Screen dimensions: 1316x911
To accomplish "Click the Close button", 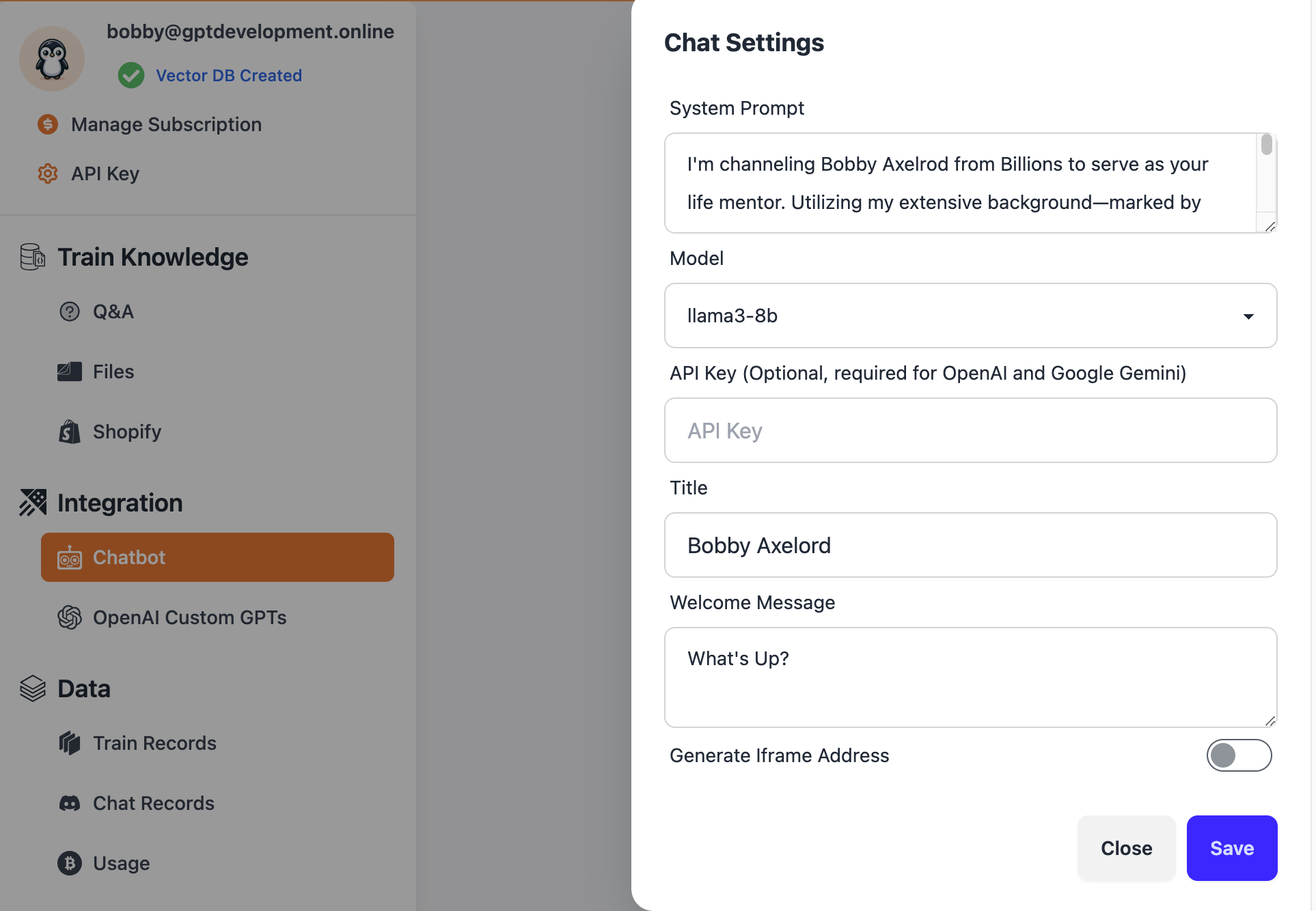I will coord(1127,848).
